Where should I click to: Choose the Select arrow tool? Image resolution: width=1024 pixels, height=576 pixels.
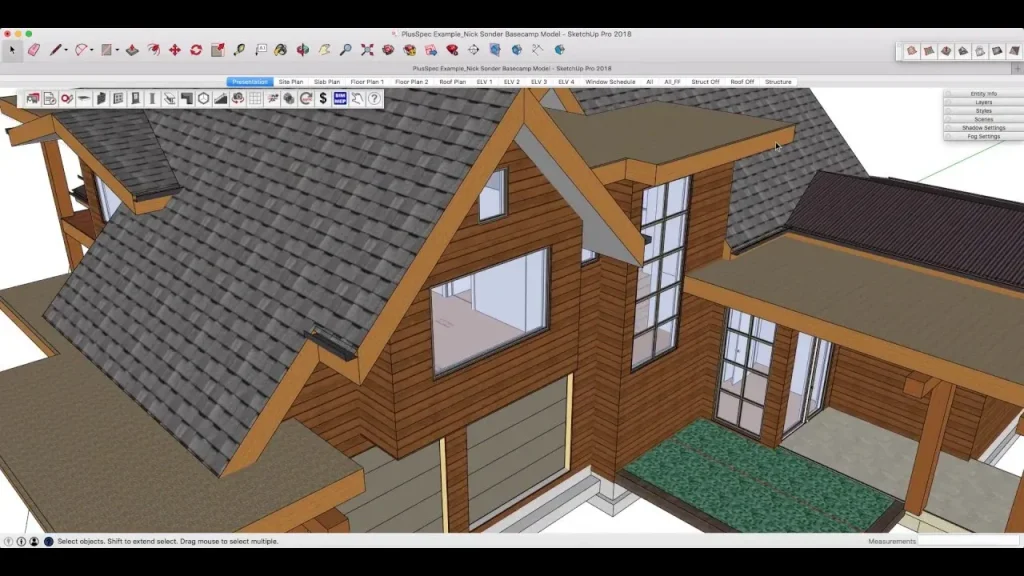click(12, 50)
